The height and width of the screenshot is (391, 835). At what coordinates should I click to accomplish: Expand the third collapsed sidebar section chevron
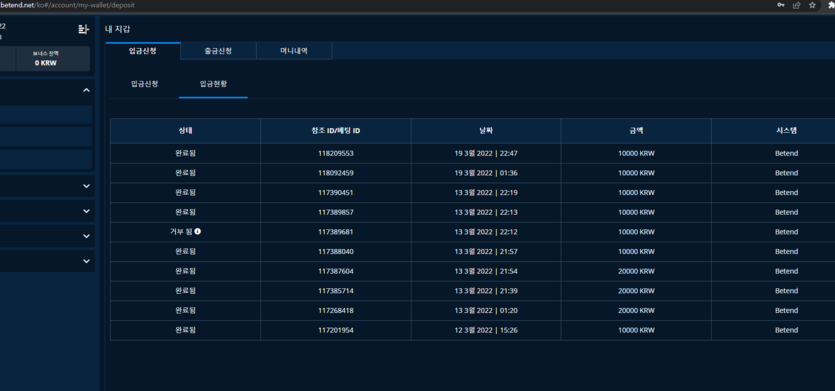86,236
